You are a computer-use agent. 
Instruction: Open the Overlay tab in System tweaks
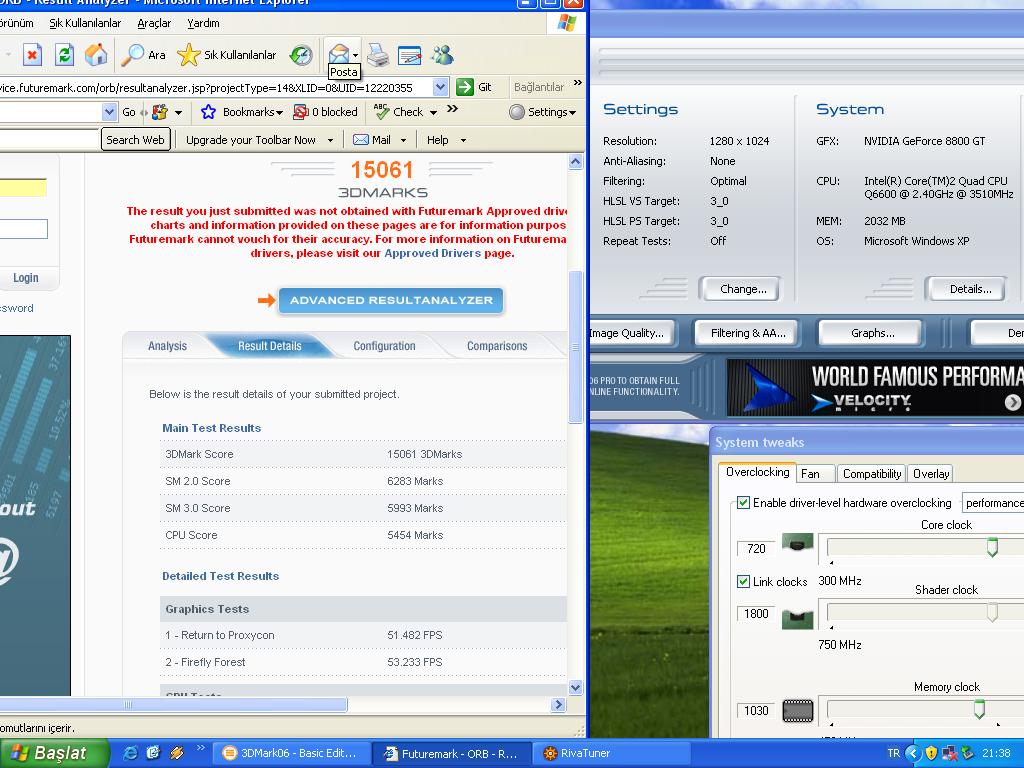click(931, 473)
